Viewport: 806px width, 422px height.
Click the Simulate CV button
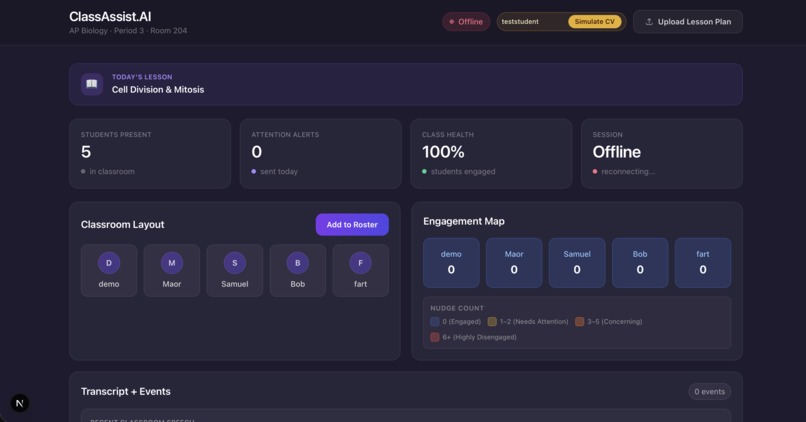point(595,22)
